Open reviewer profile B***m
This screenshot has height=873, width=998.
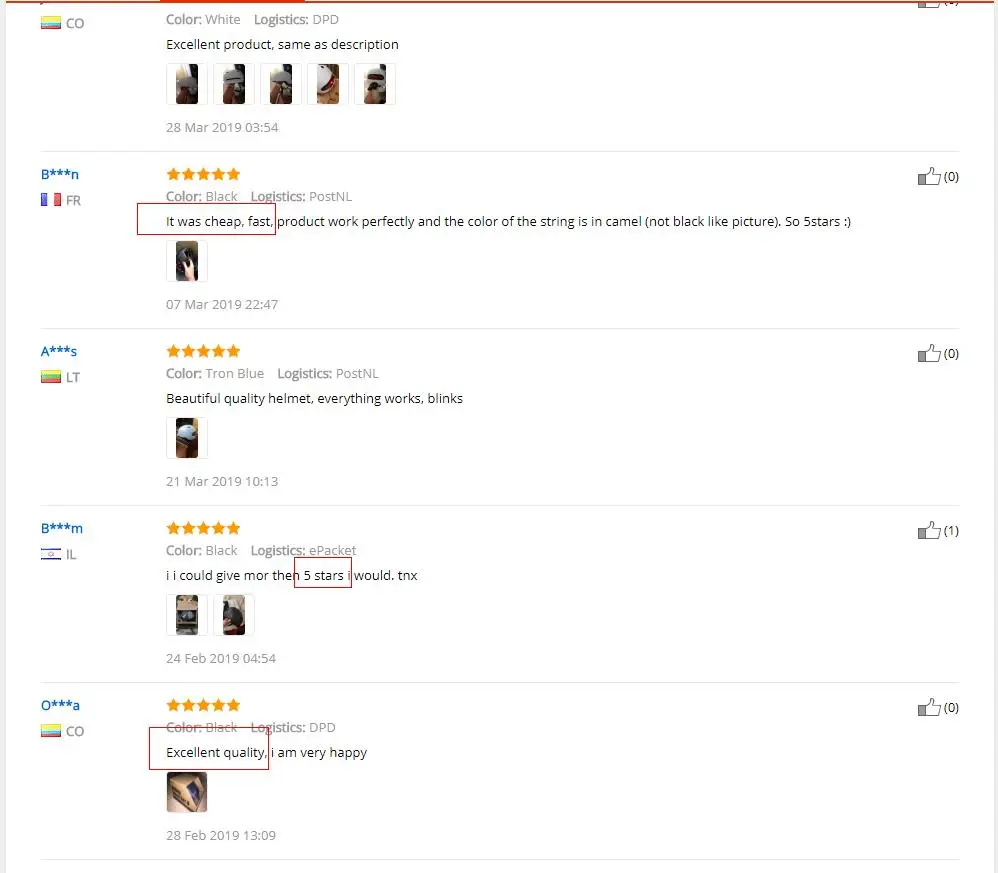pos(62,527)
